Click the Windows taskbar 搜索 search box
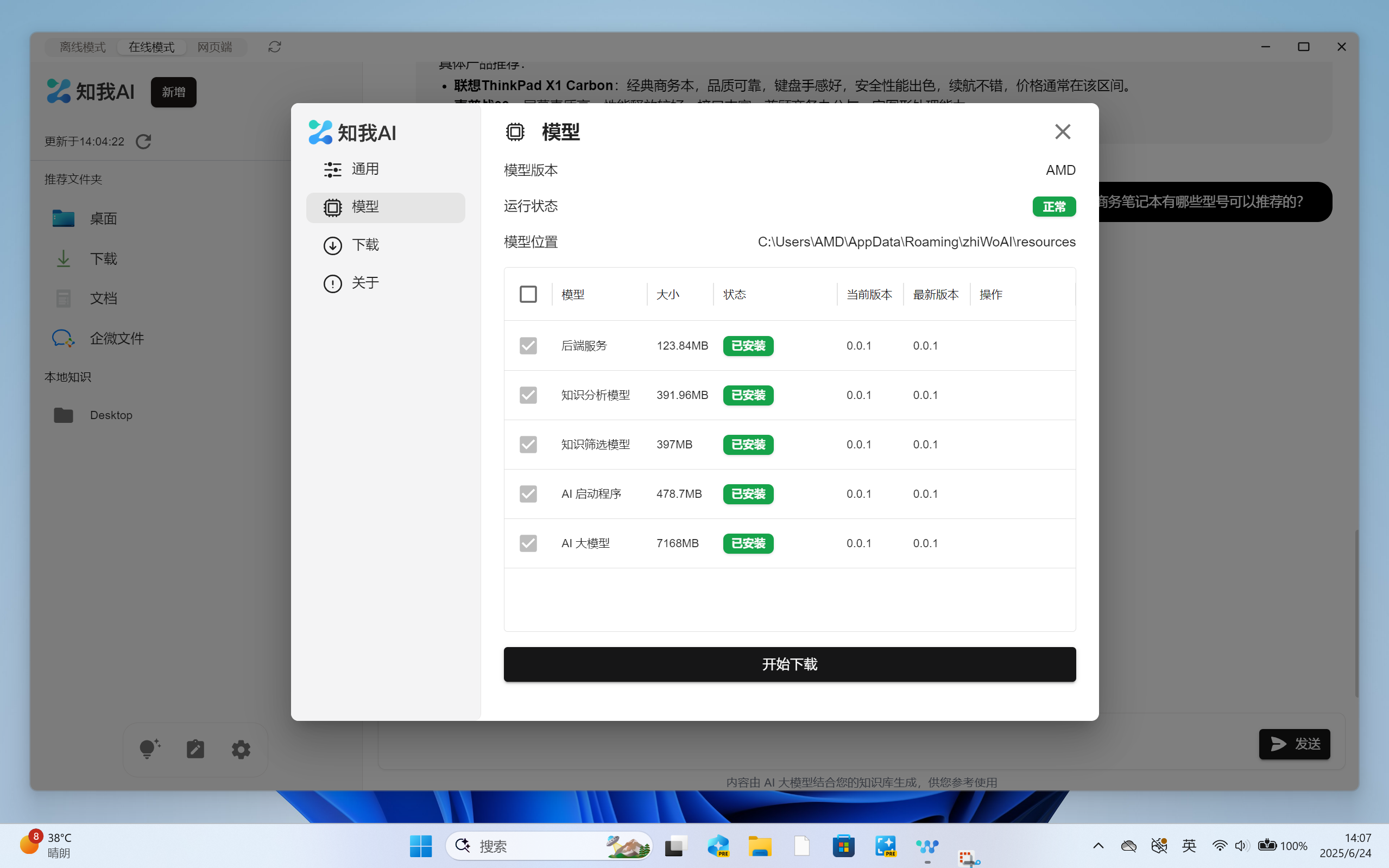This screenshot has height=868, width=1389. click(x=549, y=846)
